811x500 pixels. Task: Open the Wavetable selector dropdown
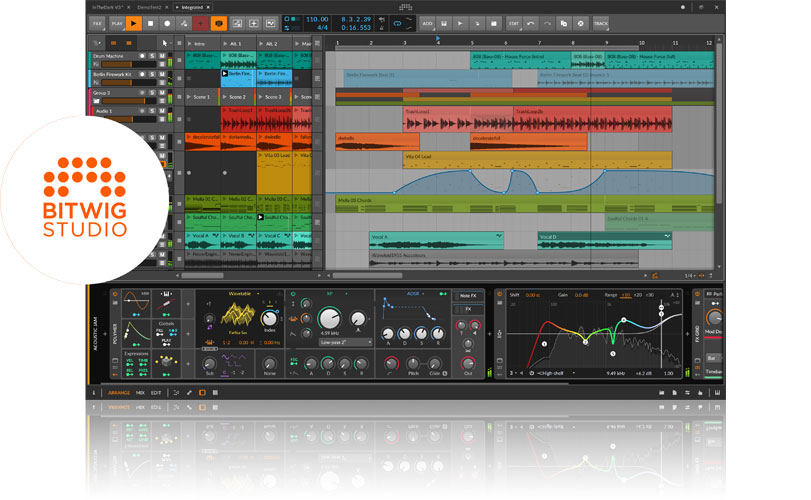tap(240, 294)
